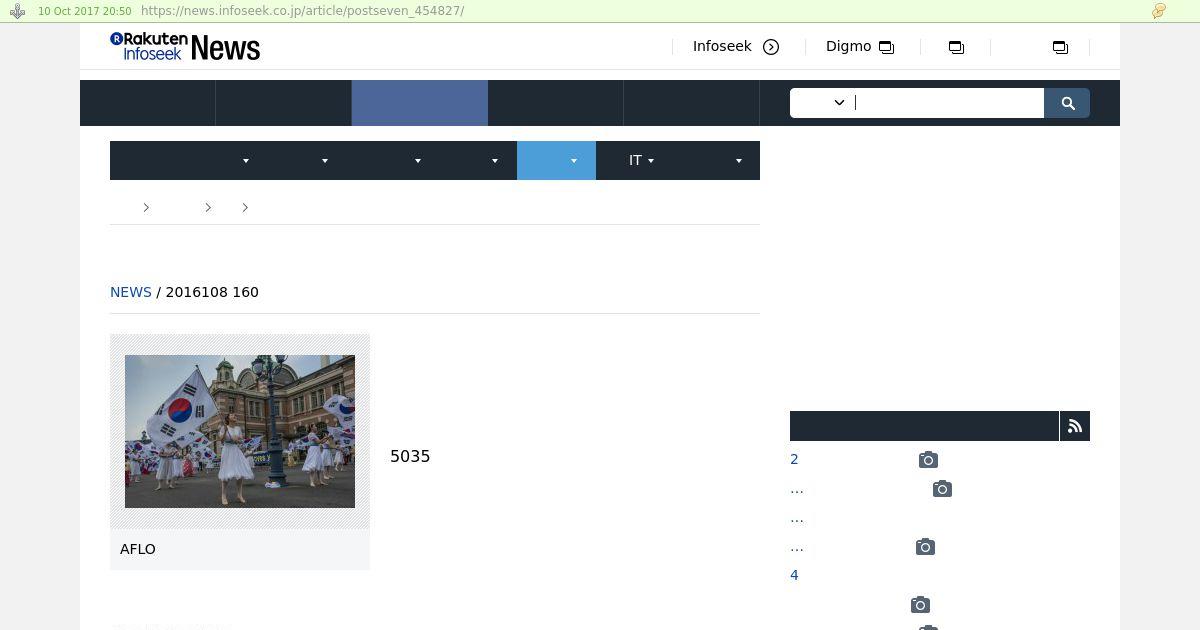
Task: Click the window icon next to Digmo
Action: (x=886, y=47)
